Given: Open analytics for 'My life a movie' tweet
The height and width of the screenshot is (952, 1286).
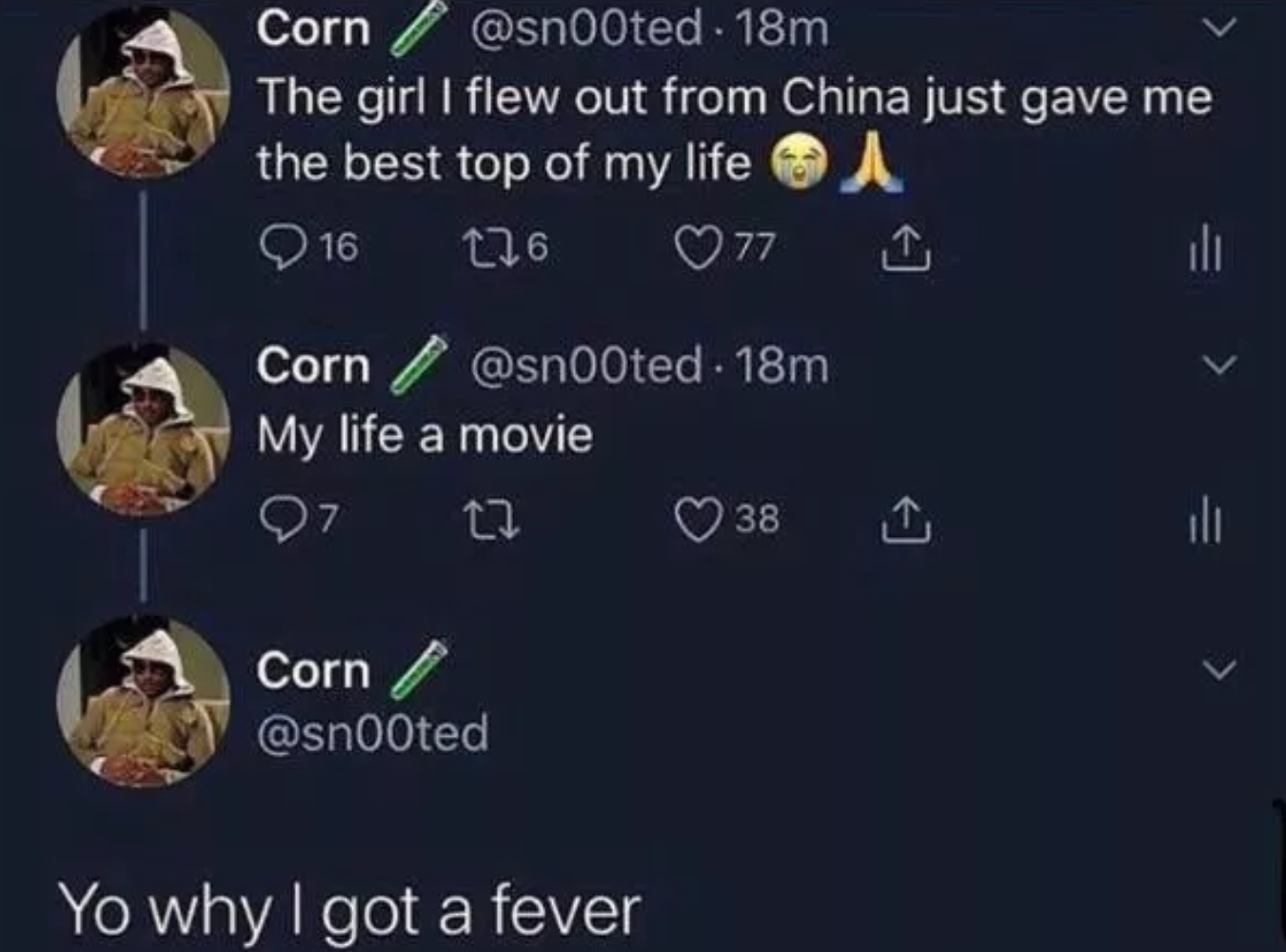Looking at the screenshot, I should (1205, 523).
